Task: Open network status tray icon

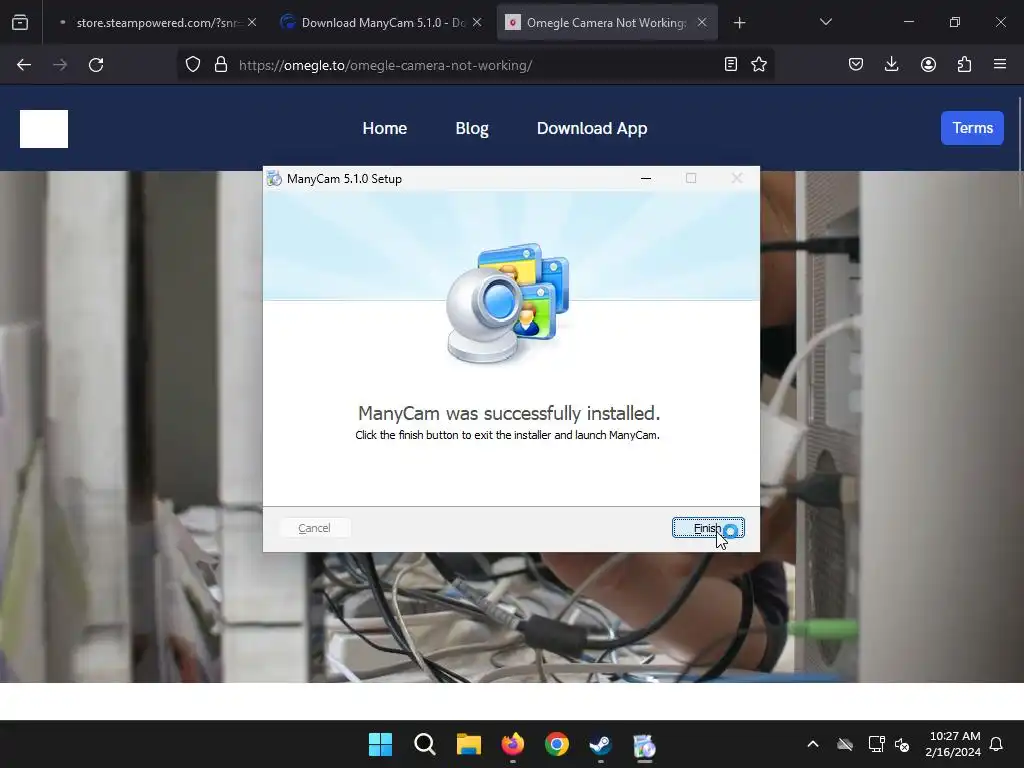Action: 876,744
